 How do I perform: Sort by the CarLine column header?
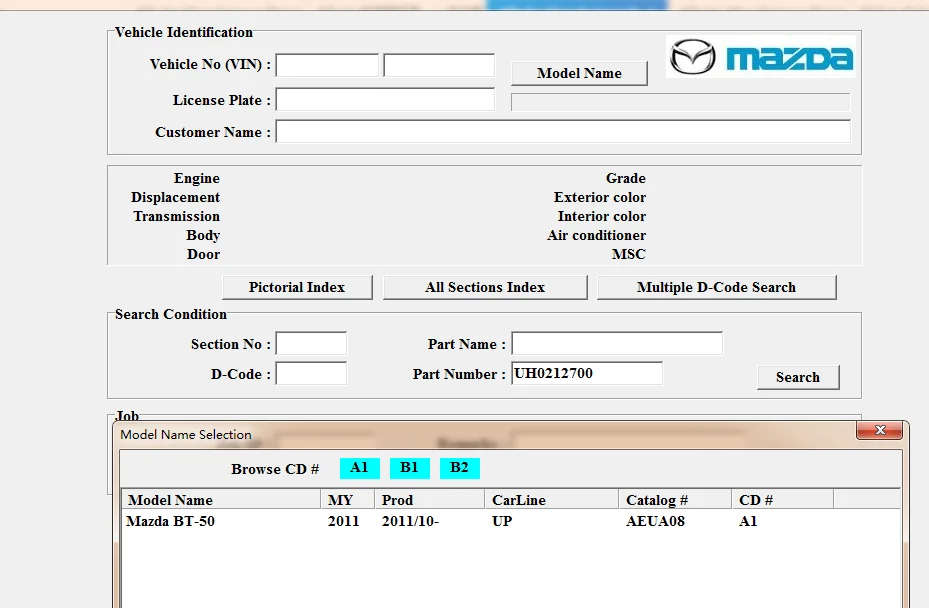(552, 500)
